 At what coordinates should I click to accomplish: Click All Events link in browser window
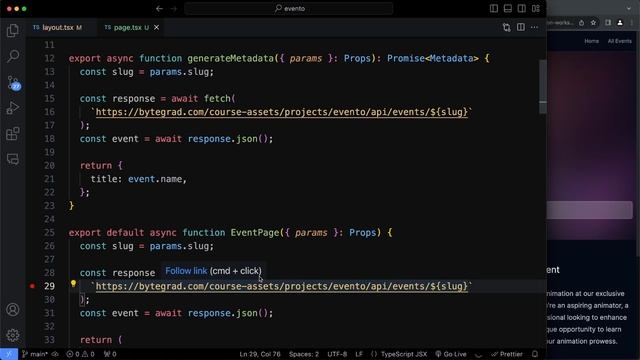coord(619,41)
